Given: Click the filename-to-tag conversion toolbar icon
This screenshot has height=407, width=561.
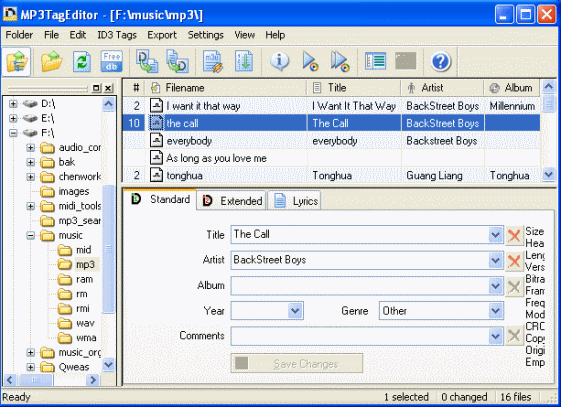Looking at the screenshot, I should (x=177, y=62).
